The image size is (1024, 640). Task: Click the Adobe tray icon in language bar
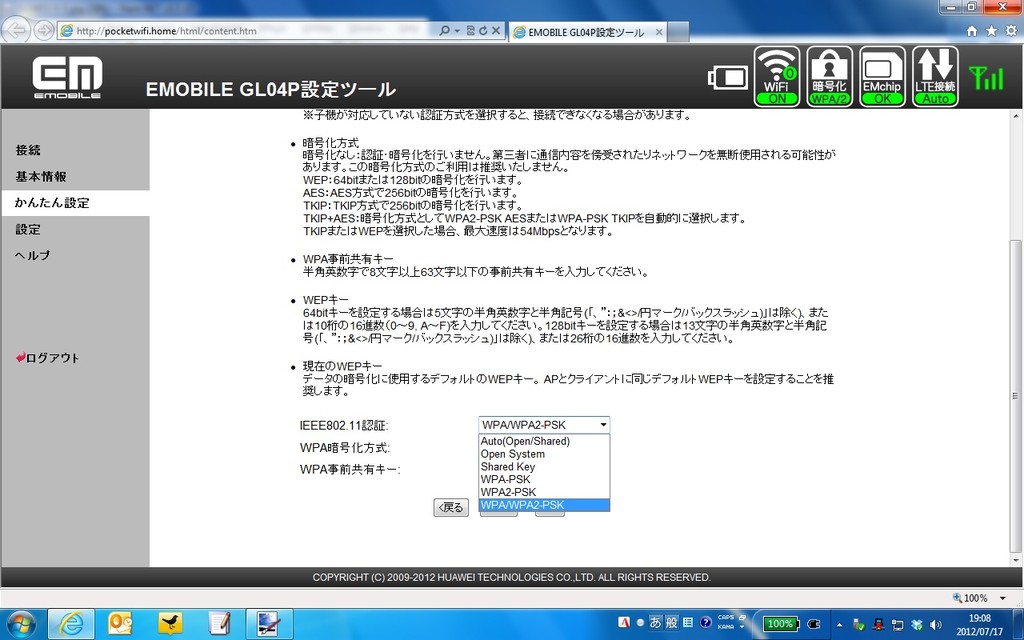coord(624,623)
